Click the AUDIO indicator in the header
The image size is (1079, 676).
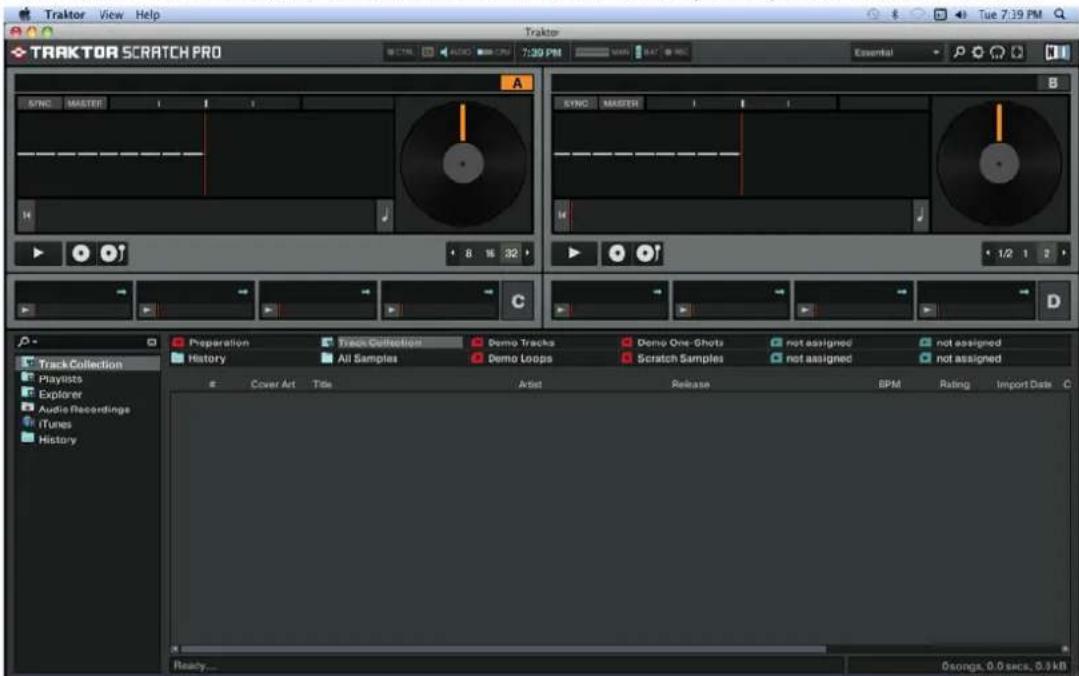(455, 52)
